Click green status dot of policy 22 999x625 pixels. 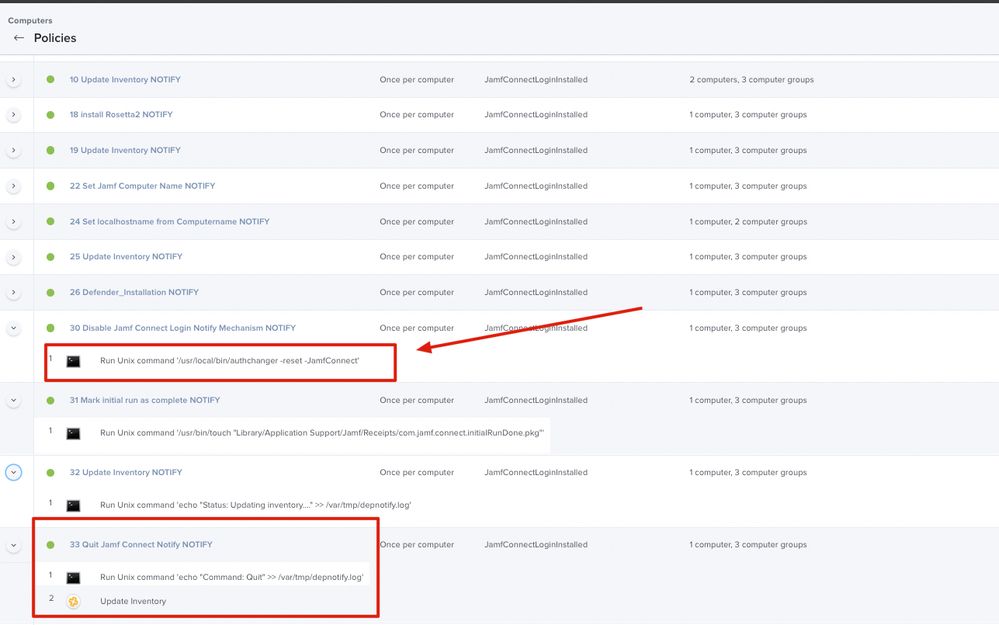point(50,186)
